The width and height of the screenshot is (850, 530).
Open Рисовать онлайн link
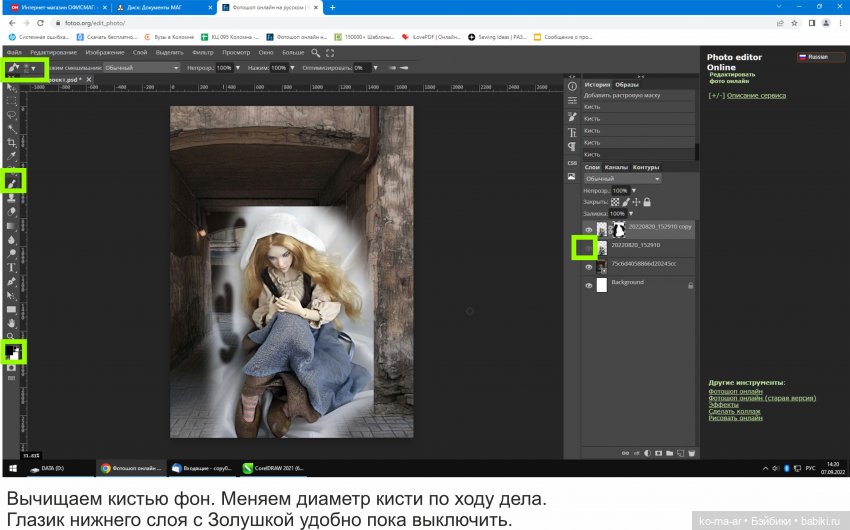click(735, 418)
